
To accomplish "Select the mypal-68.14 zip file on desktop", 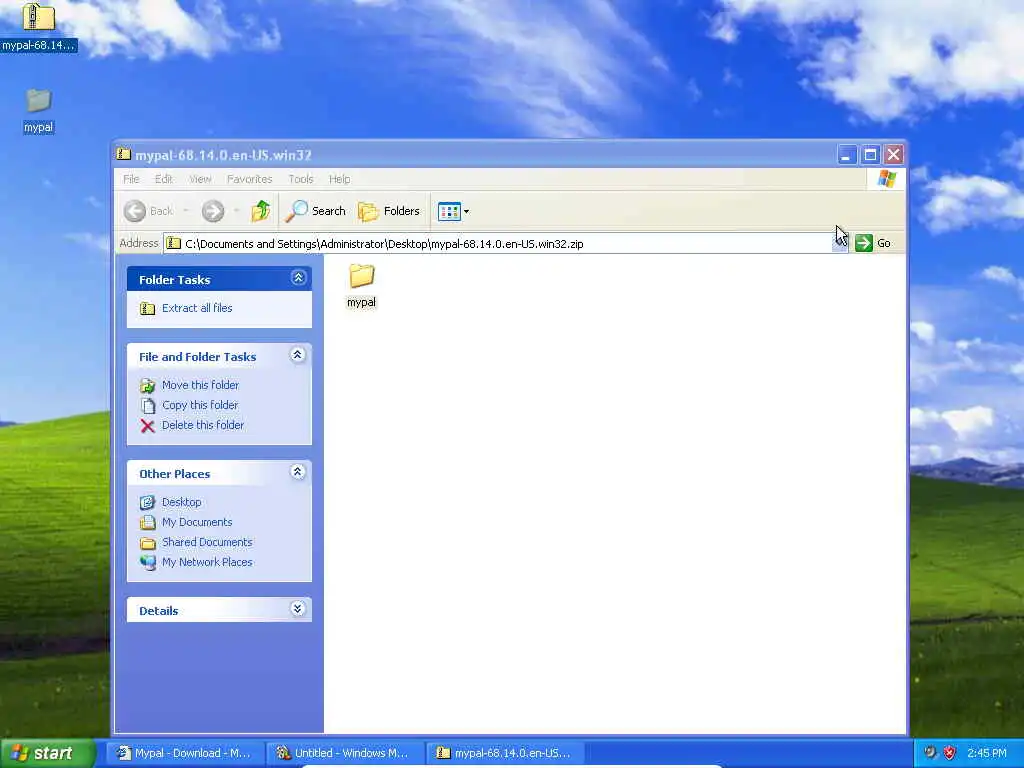I will (39, 26).
